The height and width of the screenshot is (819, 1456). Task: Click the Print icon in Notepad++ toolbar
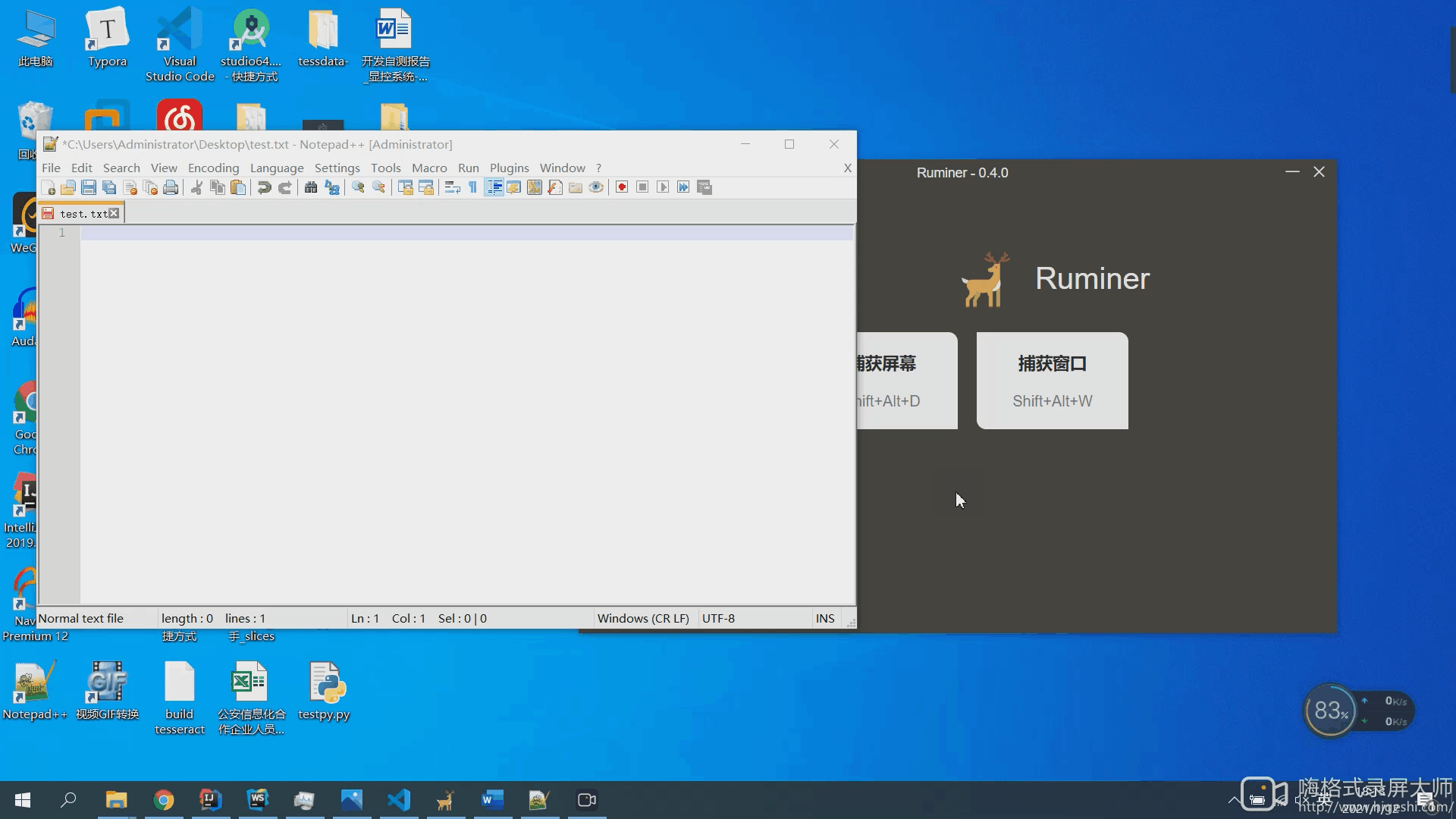point(171,187)
